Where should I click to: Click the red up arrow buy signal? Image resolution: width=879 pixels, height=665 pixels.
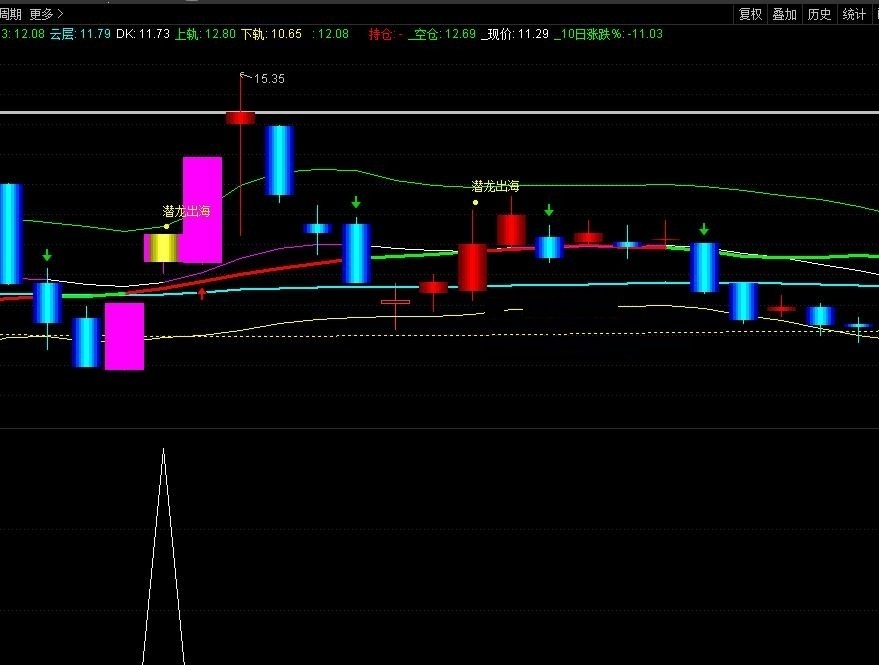pos(202,293)
